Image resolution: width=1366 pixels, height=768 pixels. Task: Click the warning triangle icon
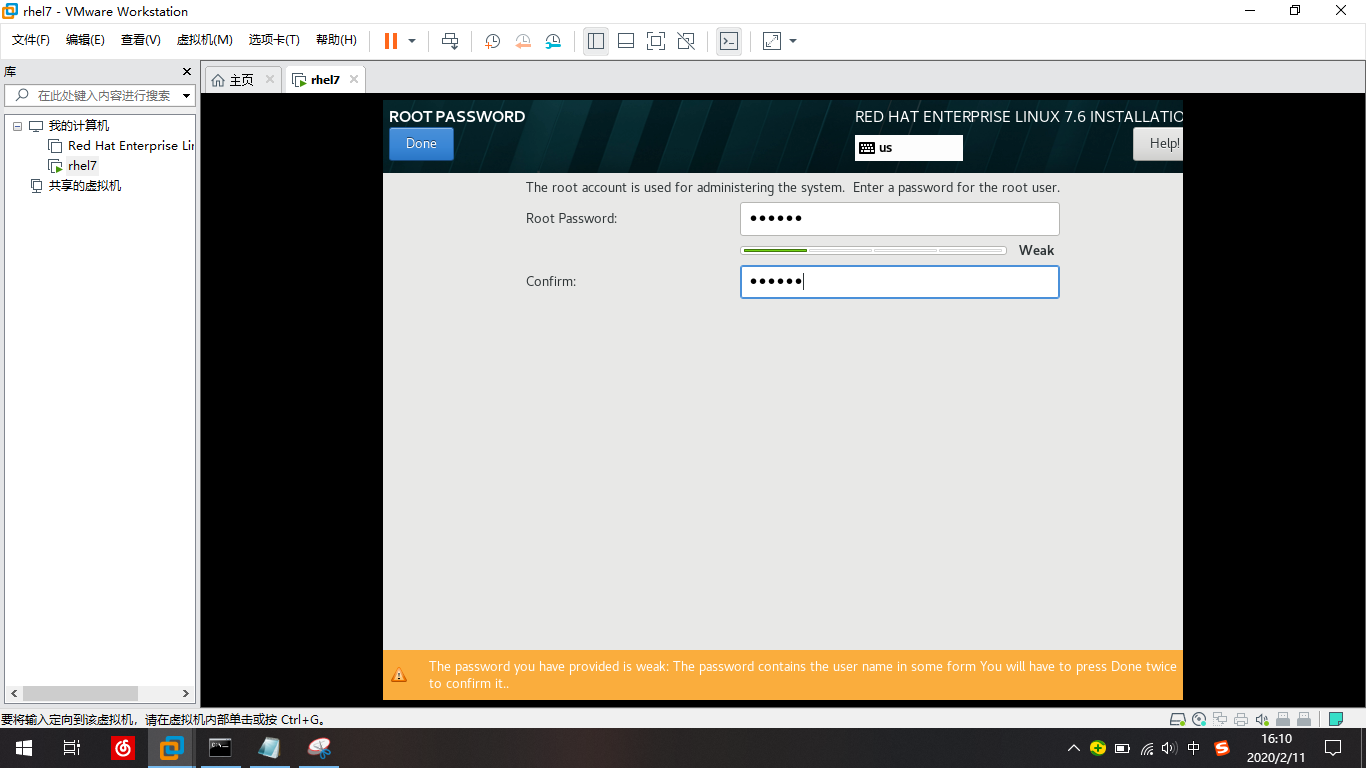[x=399, y=675]
